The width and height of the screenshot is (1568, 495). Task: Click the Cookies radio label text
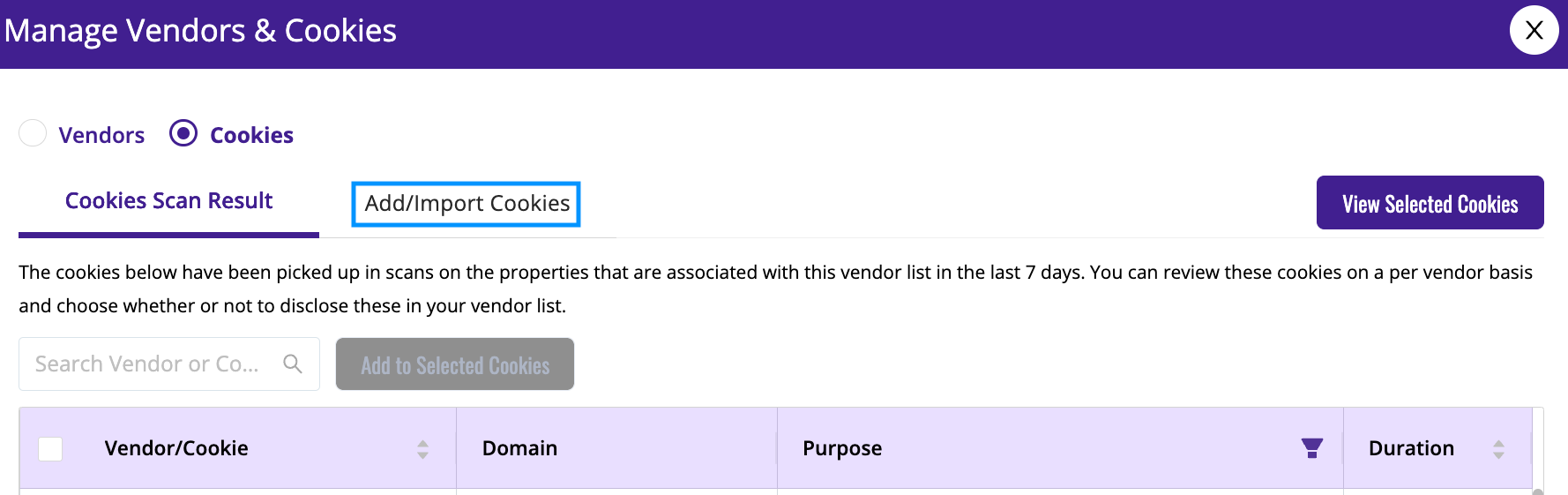pos(251,135)
